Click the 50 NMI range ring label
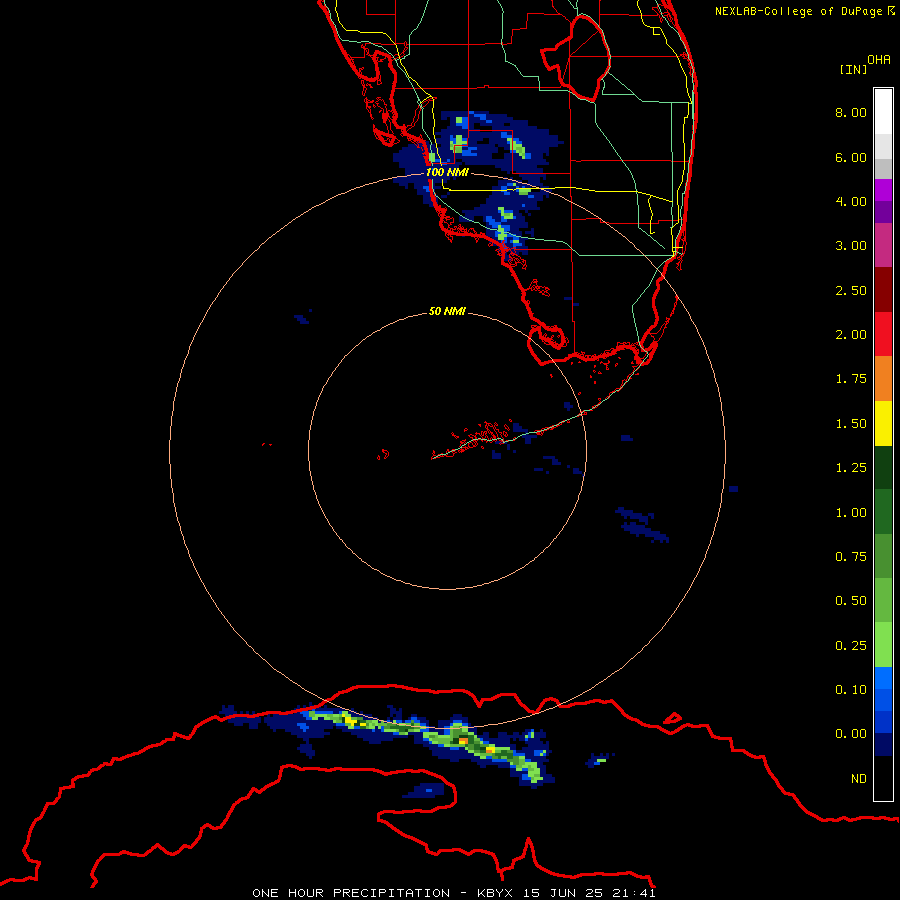The height and width of the screenshot is (900, 900). pos(447,311)
